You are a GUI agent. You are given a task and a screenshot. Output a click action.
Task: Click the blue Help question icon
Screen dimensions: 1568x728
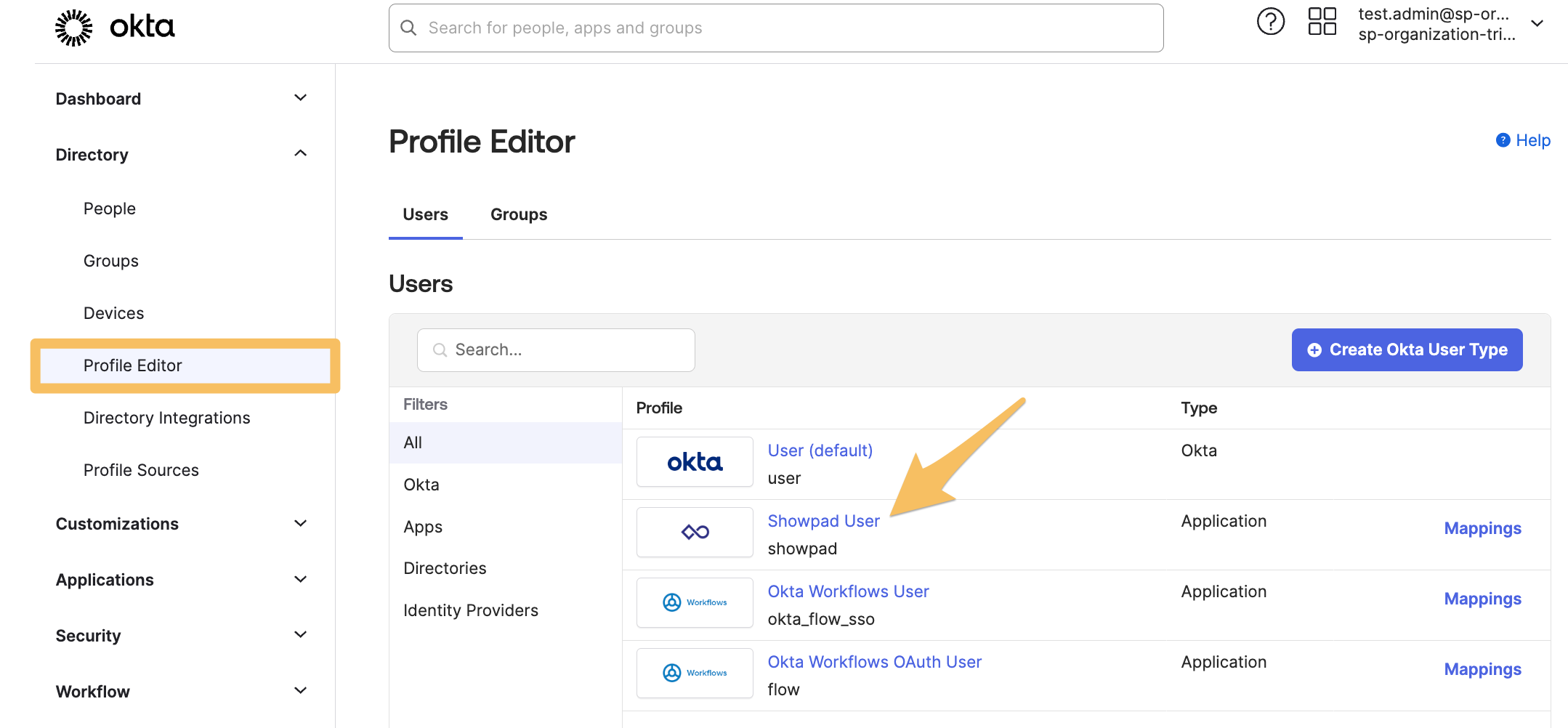click(x=1503, y=140)
